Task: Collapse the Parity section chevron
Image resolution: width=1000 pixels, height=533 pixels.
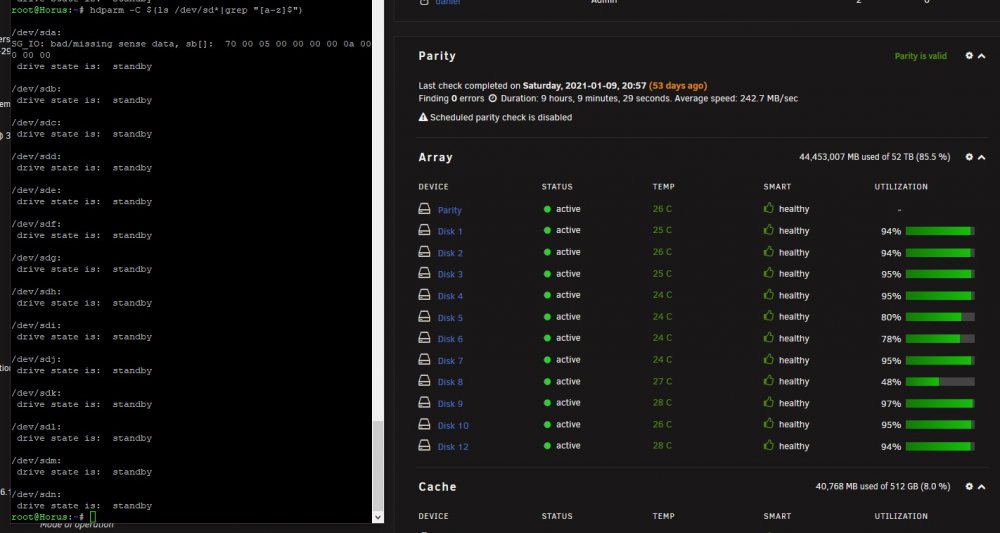Action: click(982, 56)
